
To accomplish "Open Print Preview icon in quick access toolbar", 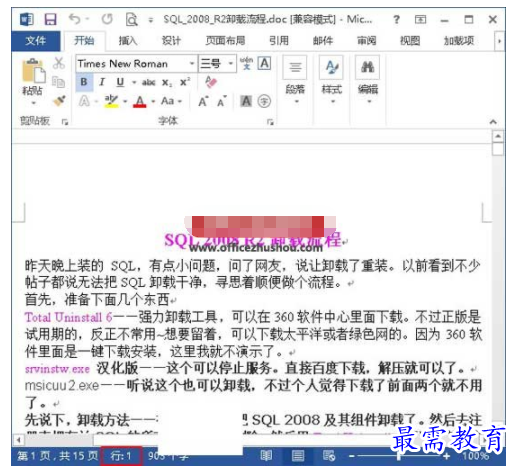I will point(131,19).
